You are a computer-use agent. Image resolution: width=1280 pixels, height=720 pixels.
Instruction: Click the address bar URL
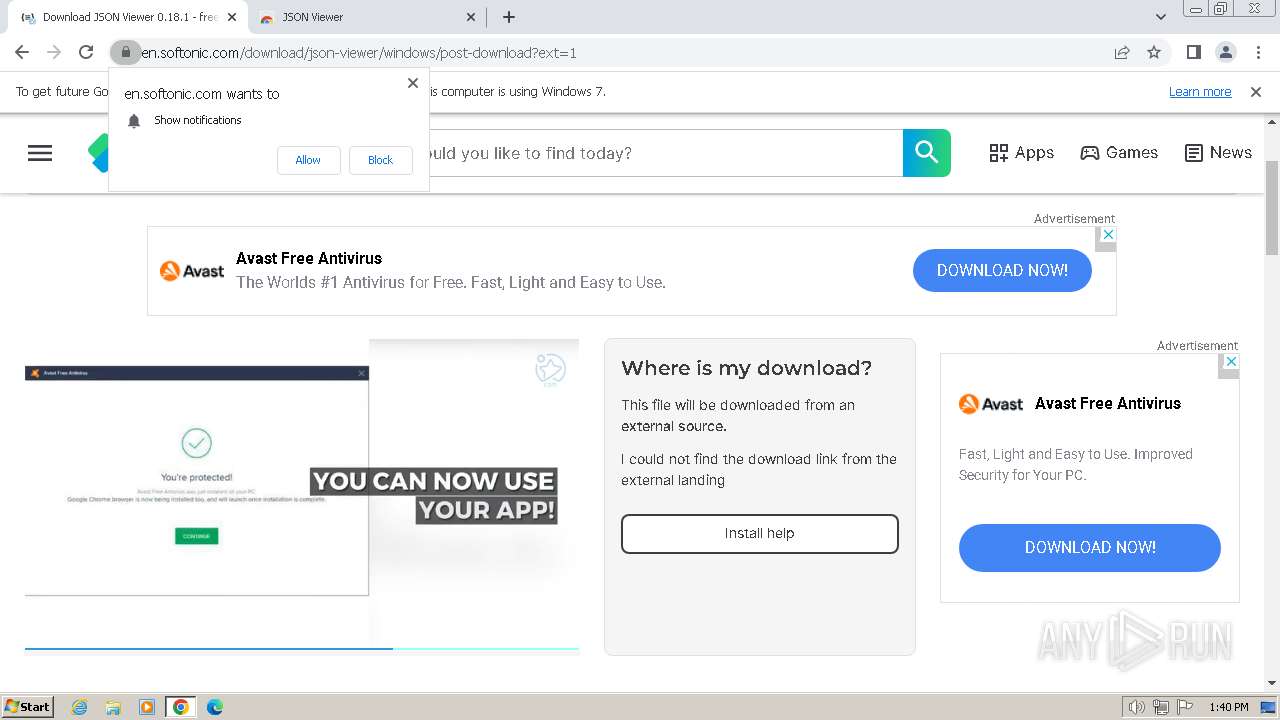(358, 52)
